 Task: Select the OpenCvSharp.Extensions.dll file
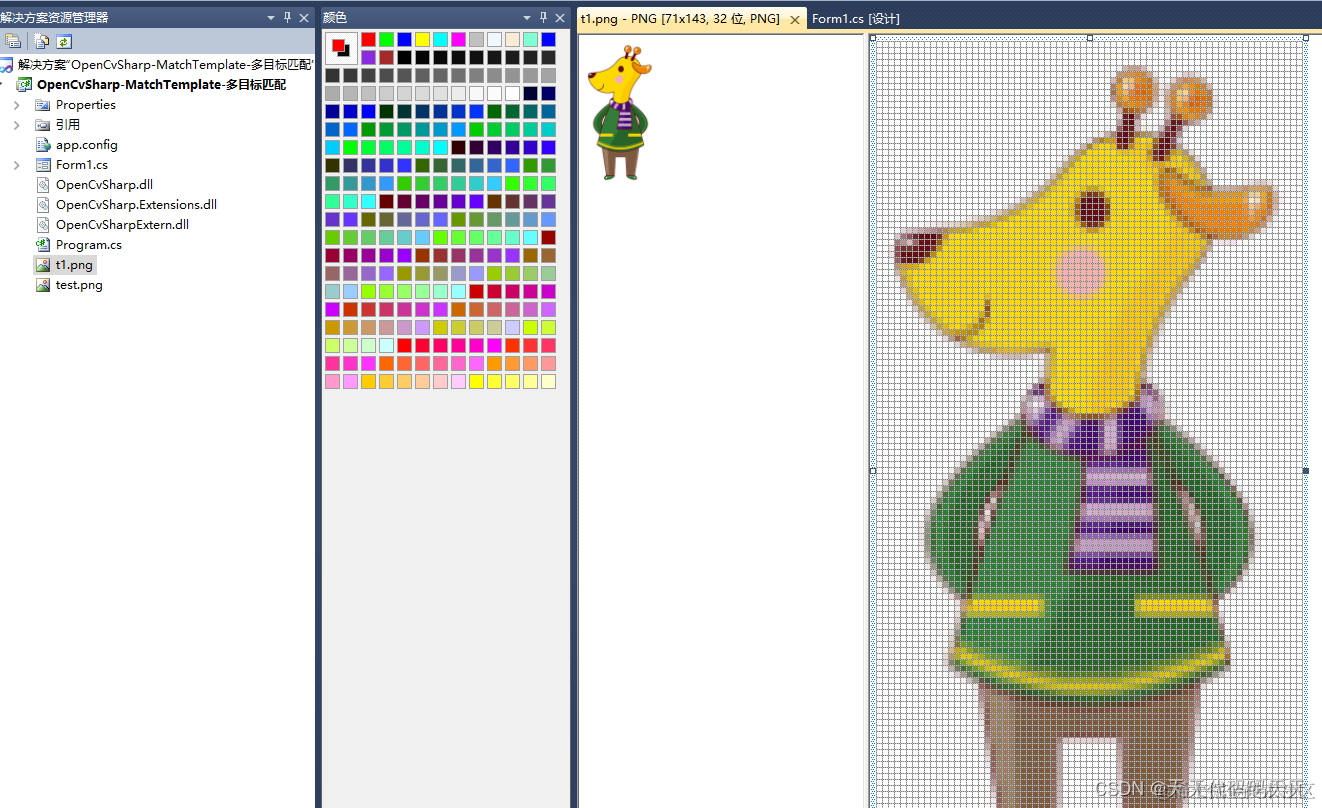136,205
